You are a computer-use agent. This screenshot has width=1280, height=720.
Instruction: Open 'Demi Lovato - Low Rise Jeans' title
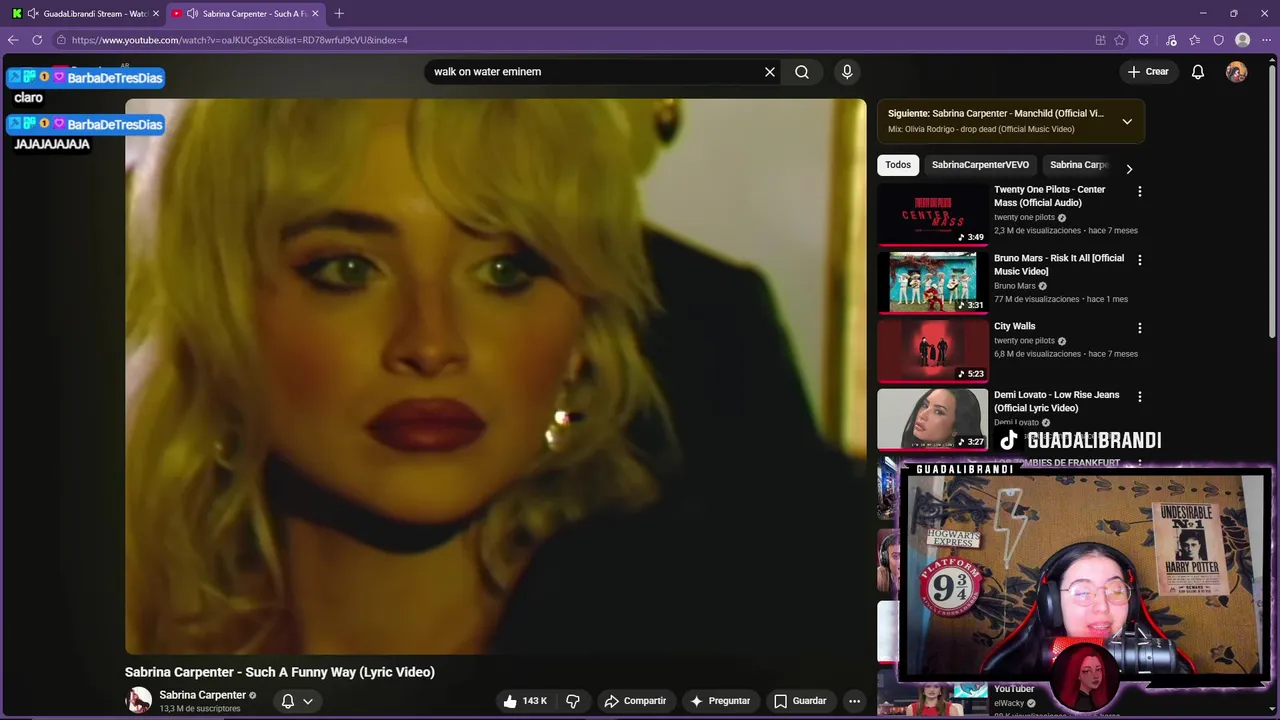1057,401
